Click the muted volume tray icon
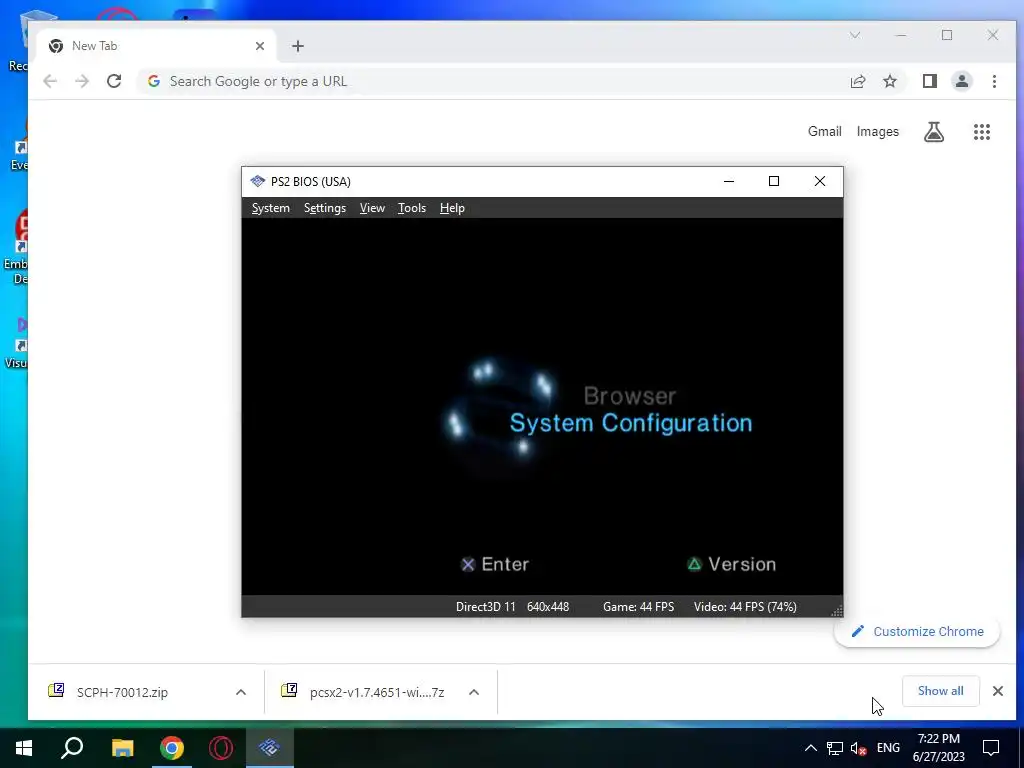The image size is (1024, 768). (858, 748)
